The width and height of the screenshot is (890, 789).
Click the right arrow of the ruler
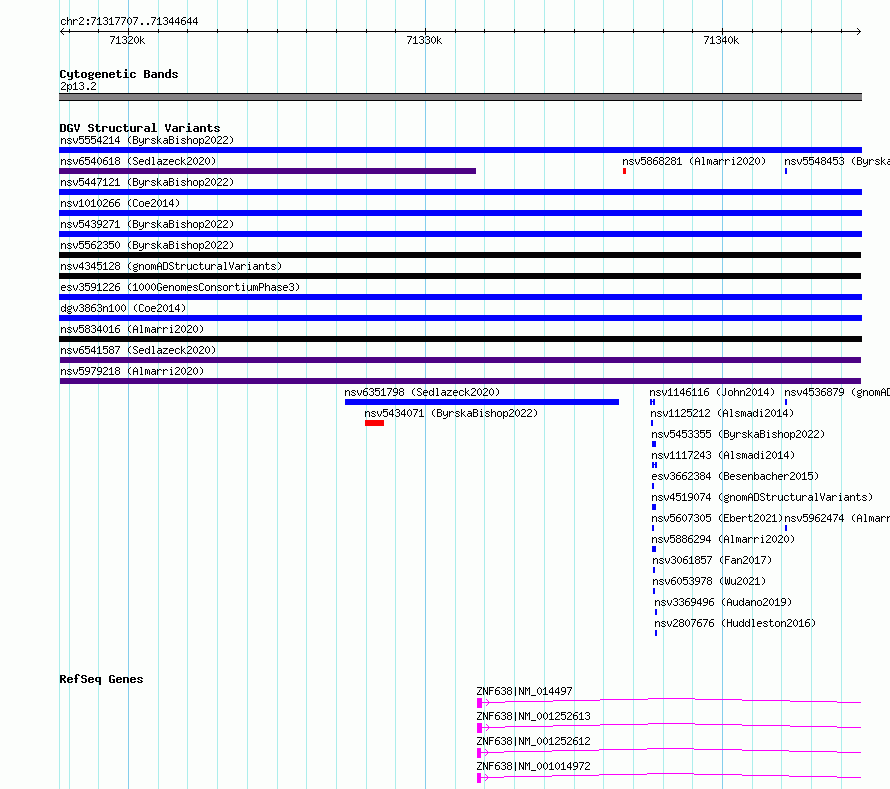(x=858, y=32)
